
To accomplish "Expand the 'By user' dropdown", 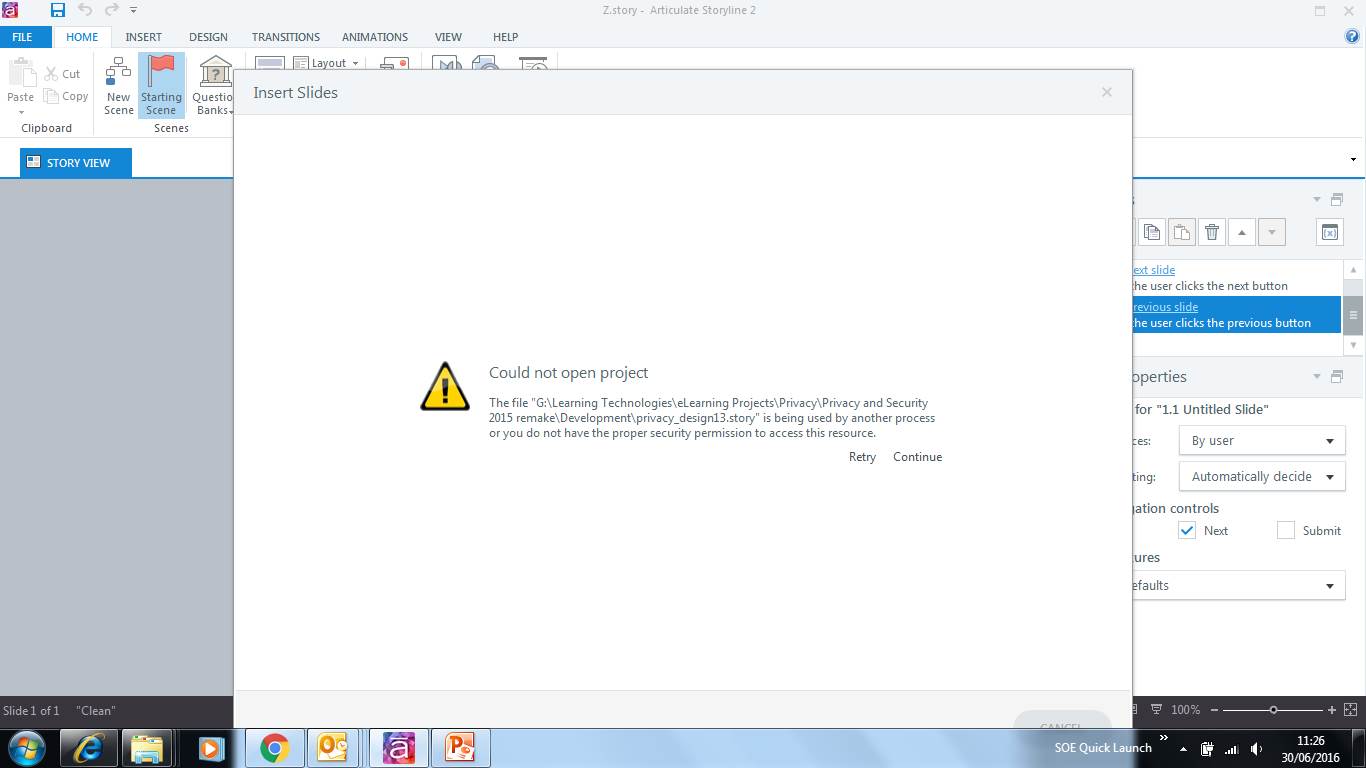I will click(x=1262, y=441).
